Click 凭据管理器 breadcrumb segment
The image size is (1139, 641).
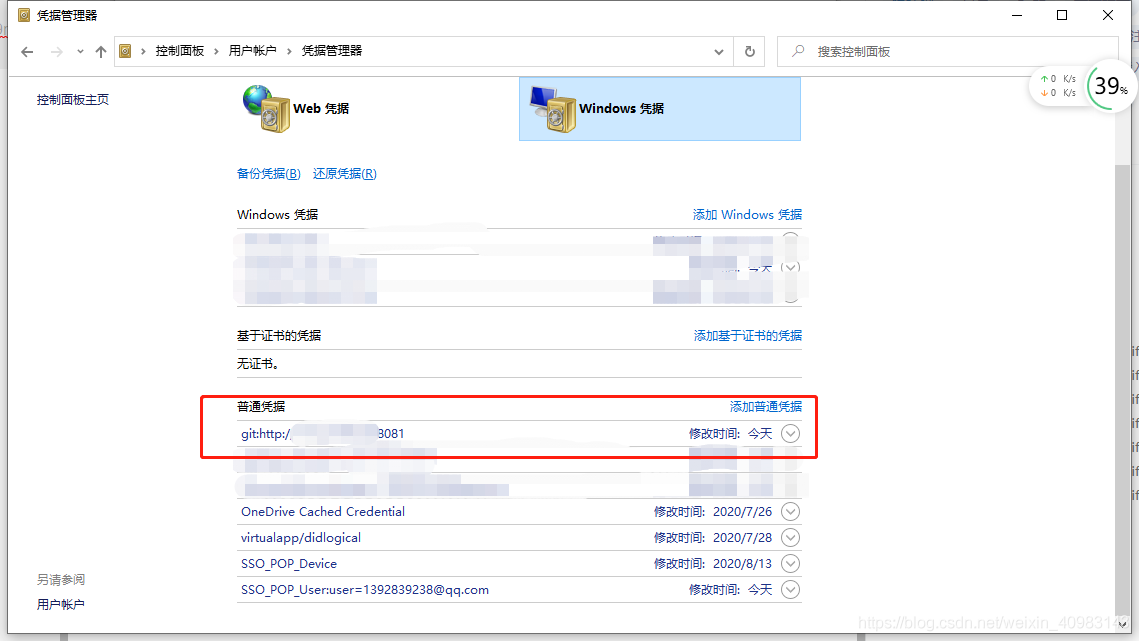(332, 51)
